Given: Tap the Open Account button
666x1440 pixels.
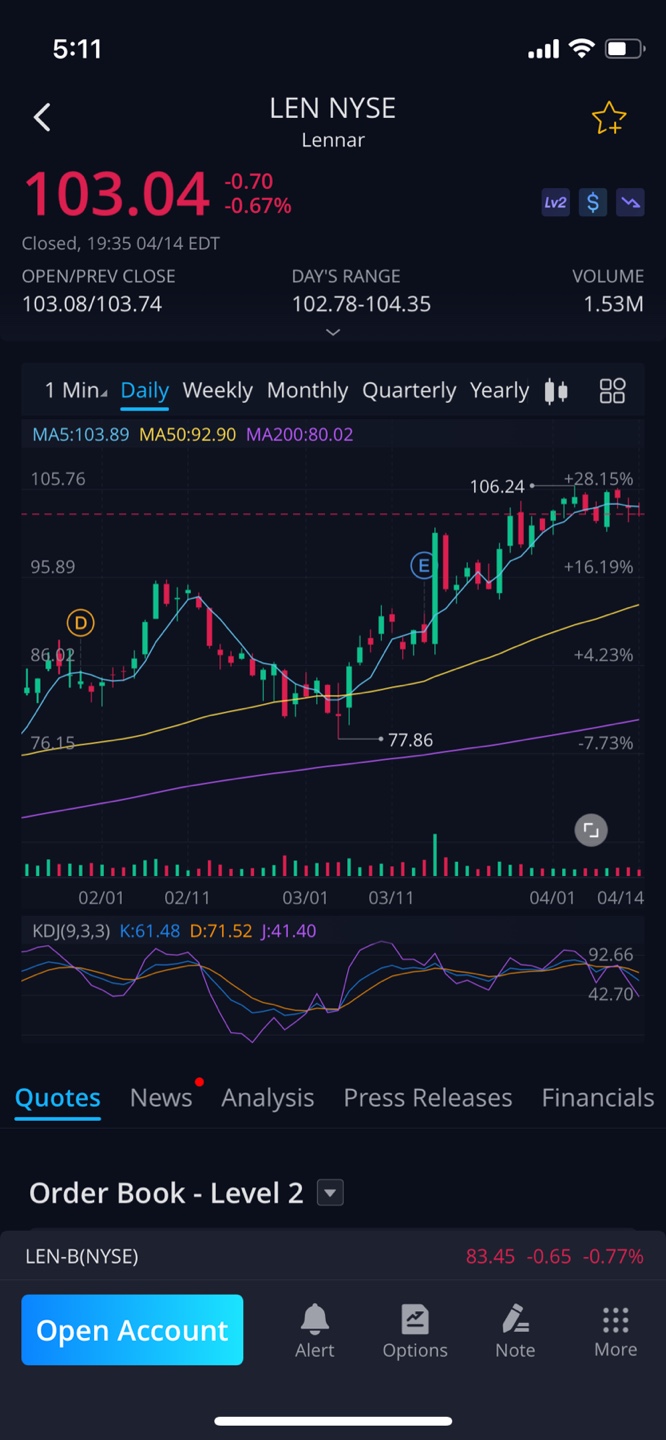Looking at the screenshot, I should [132, 1330].
